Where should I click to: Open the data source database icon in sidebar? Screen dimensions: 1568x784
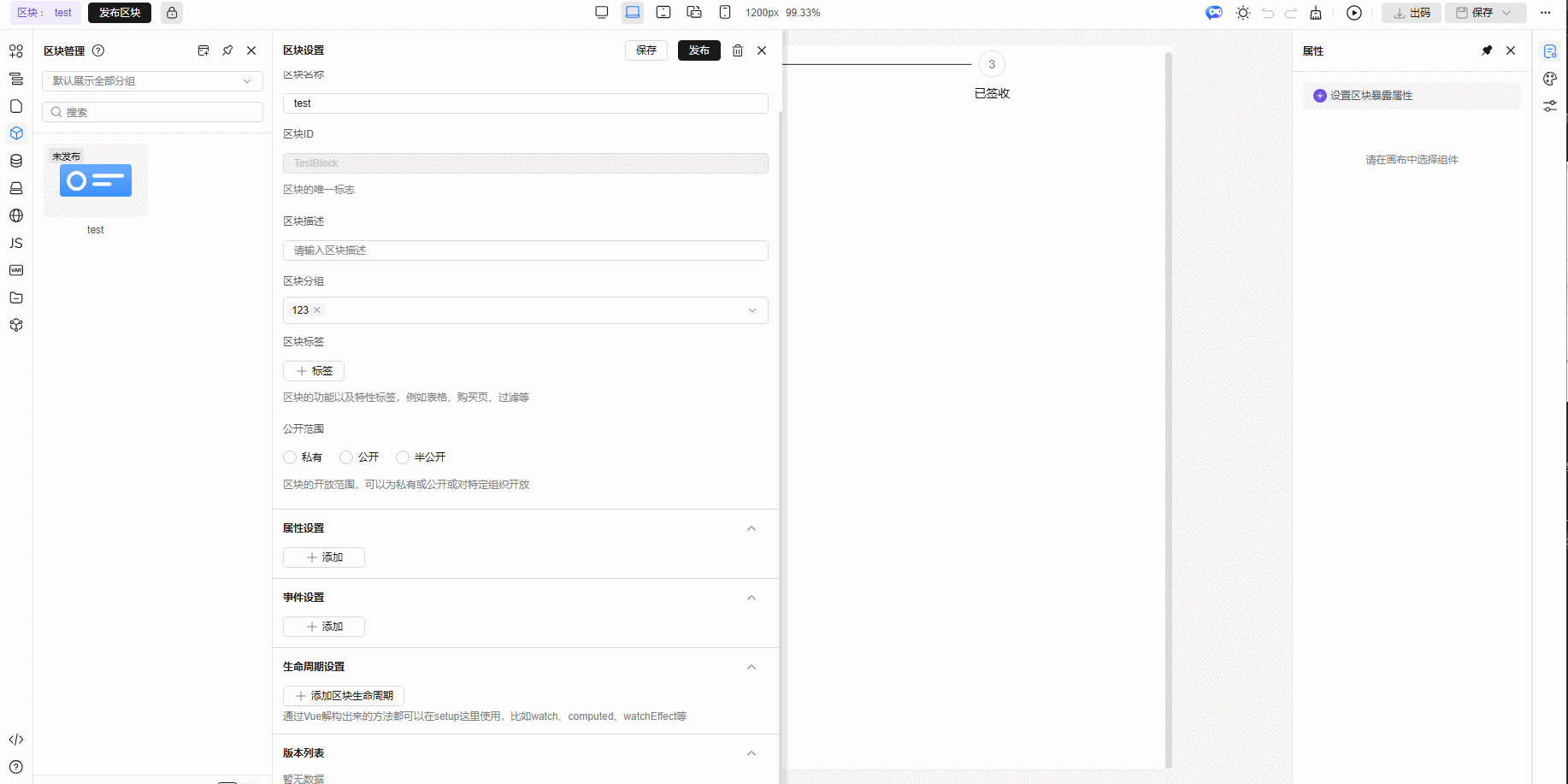coord(16,161)
